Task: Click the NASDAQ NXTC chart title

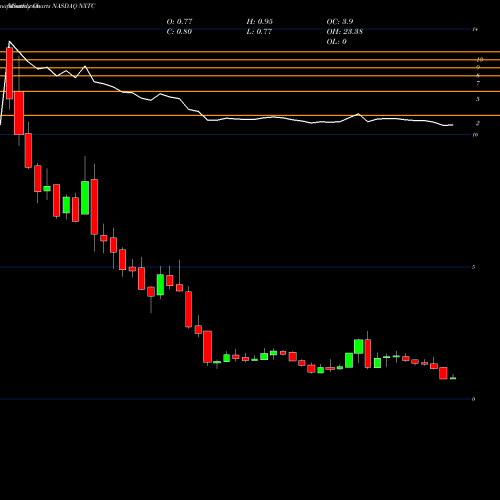Action: click(74, 6)
